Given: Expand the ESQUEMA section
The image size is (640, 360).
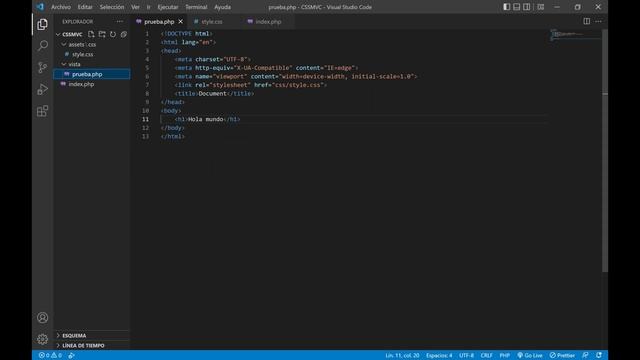Looking at the screenshot, I should [x=92, y=336].
